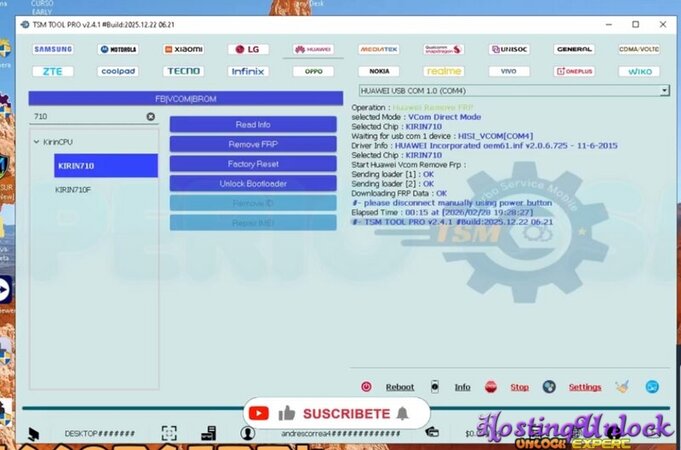Open the HUAWEI USB COM port dropdown
Image resolution: width=681 pixels, height=450 pixels.
[664, 91]
